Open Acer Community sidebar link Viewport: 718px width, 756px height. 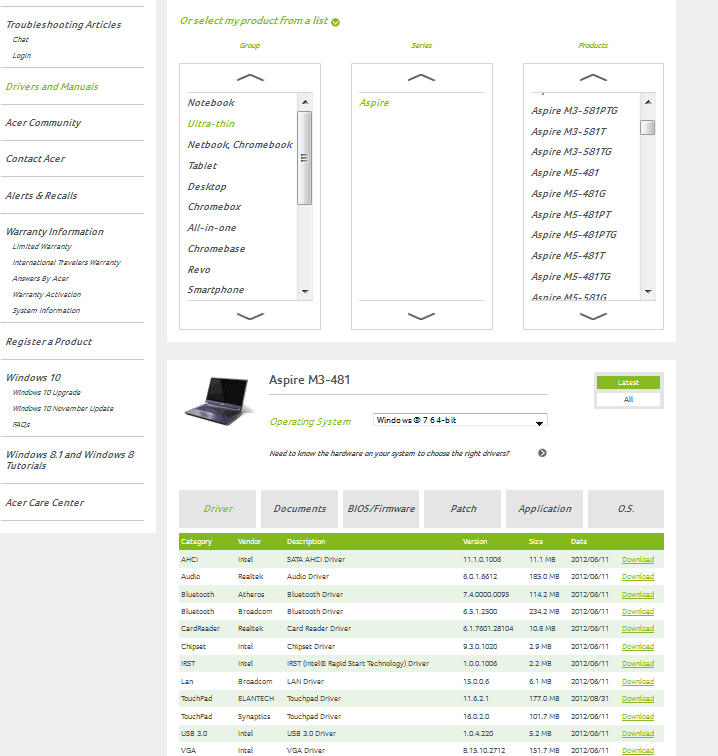coord(43,123)
